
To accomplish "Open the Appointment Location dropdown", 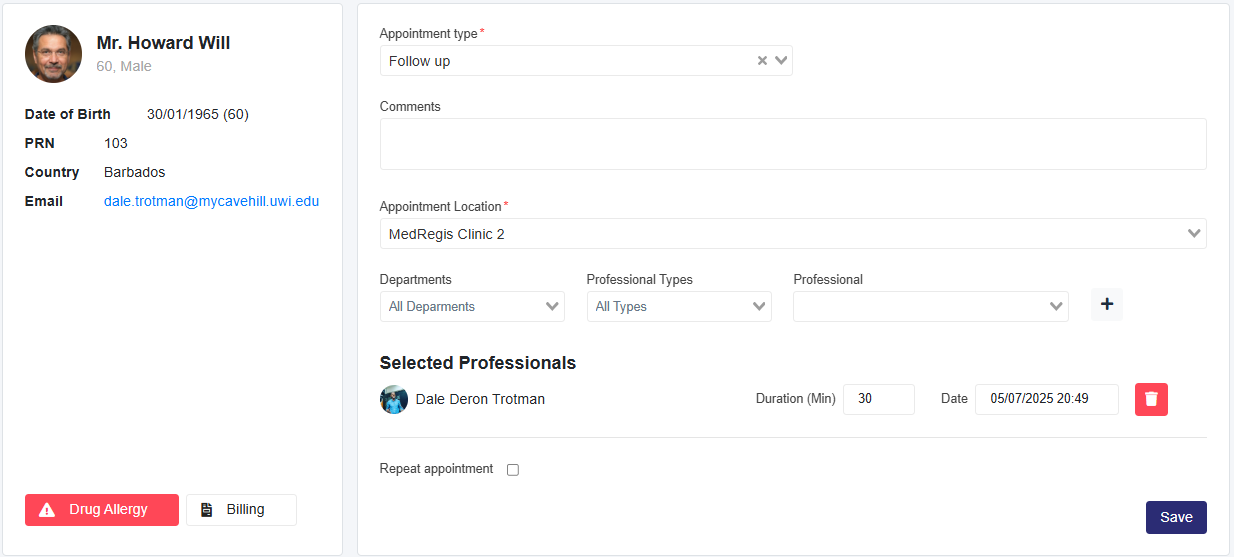I will point(792,234).
